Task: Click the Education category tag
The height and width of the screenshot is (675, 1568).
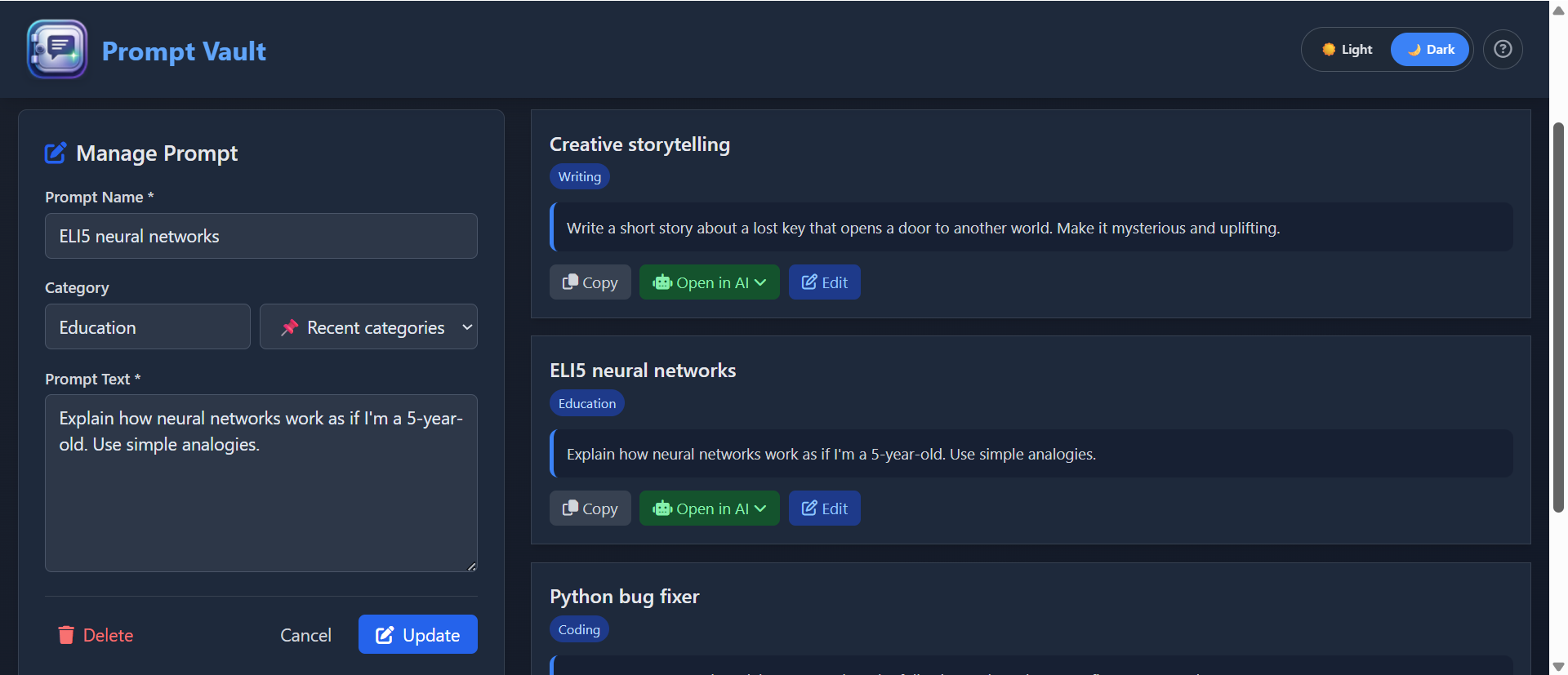Action: point(587,403)
